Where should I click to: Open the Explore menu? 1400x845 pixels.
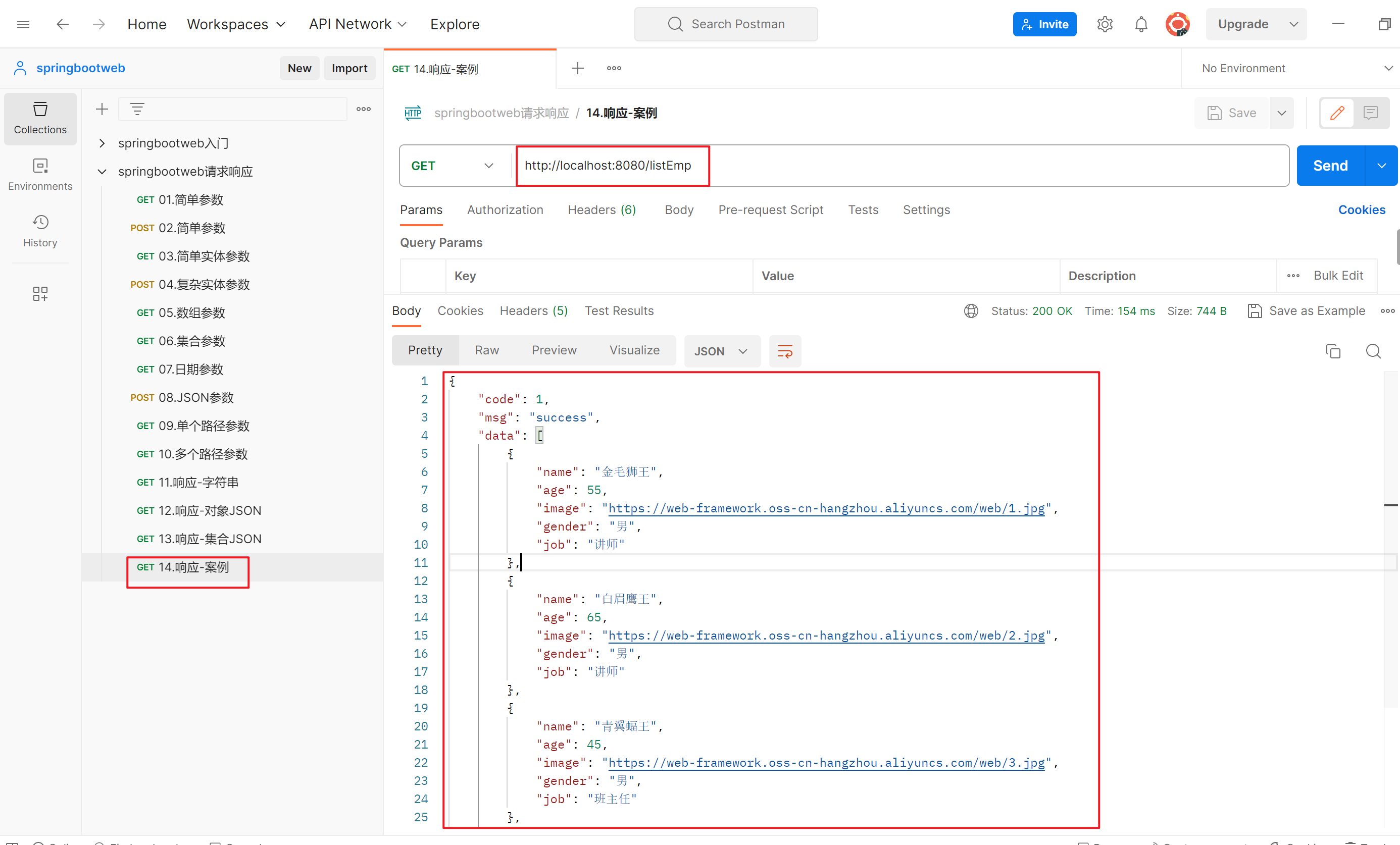(x=455, y=24)
